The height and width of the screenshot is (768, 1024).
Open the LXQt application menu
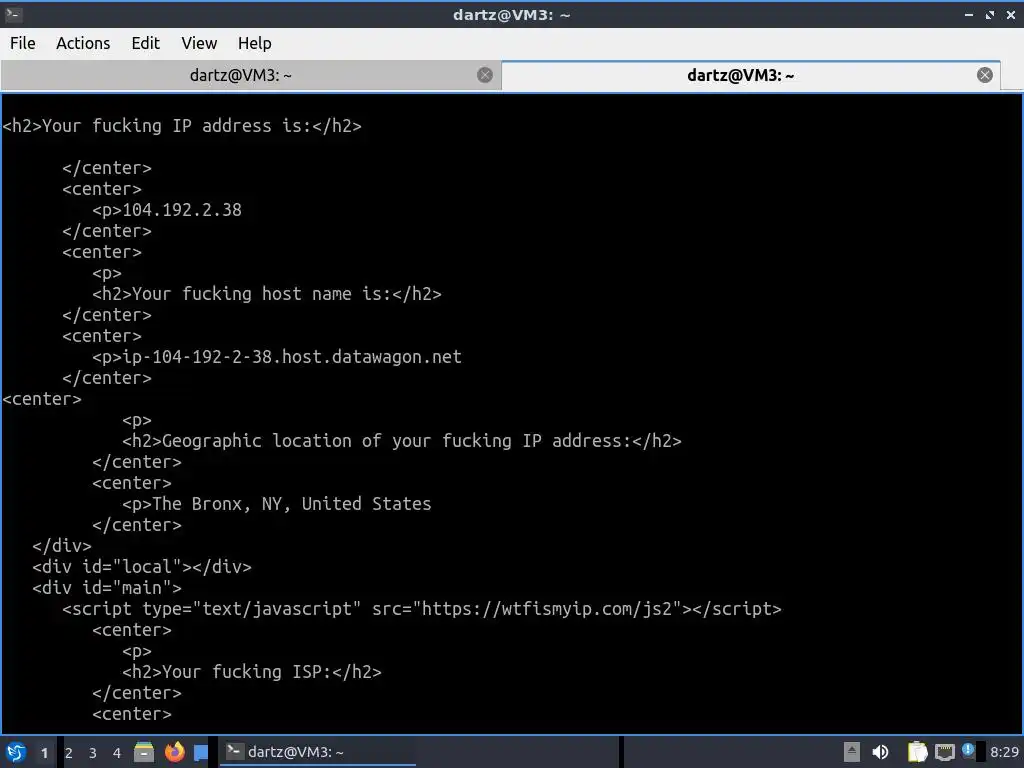click(x=16, y=752)
